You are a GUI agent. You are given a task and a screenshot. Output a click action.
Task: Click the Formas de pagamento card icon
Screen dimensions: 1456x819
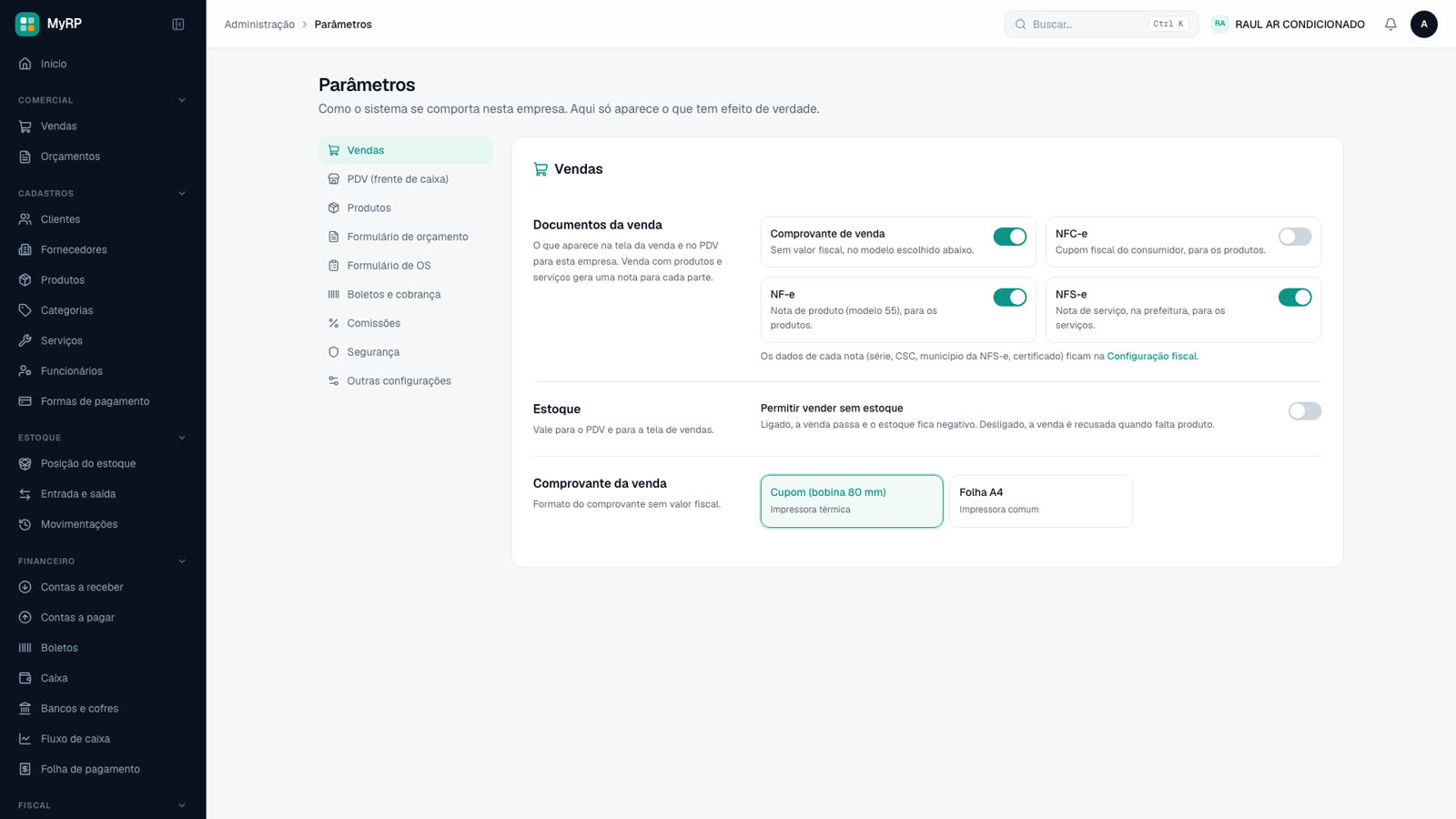click(25, 401)
